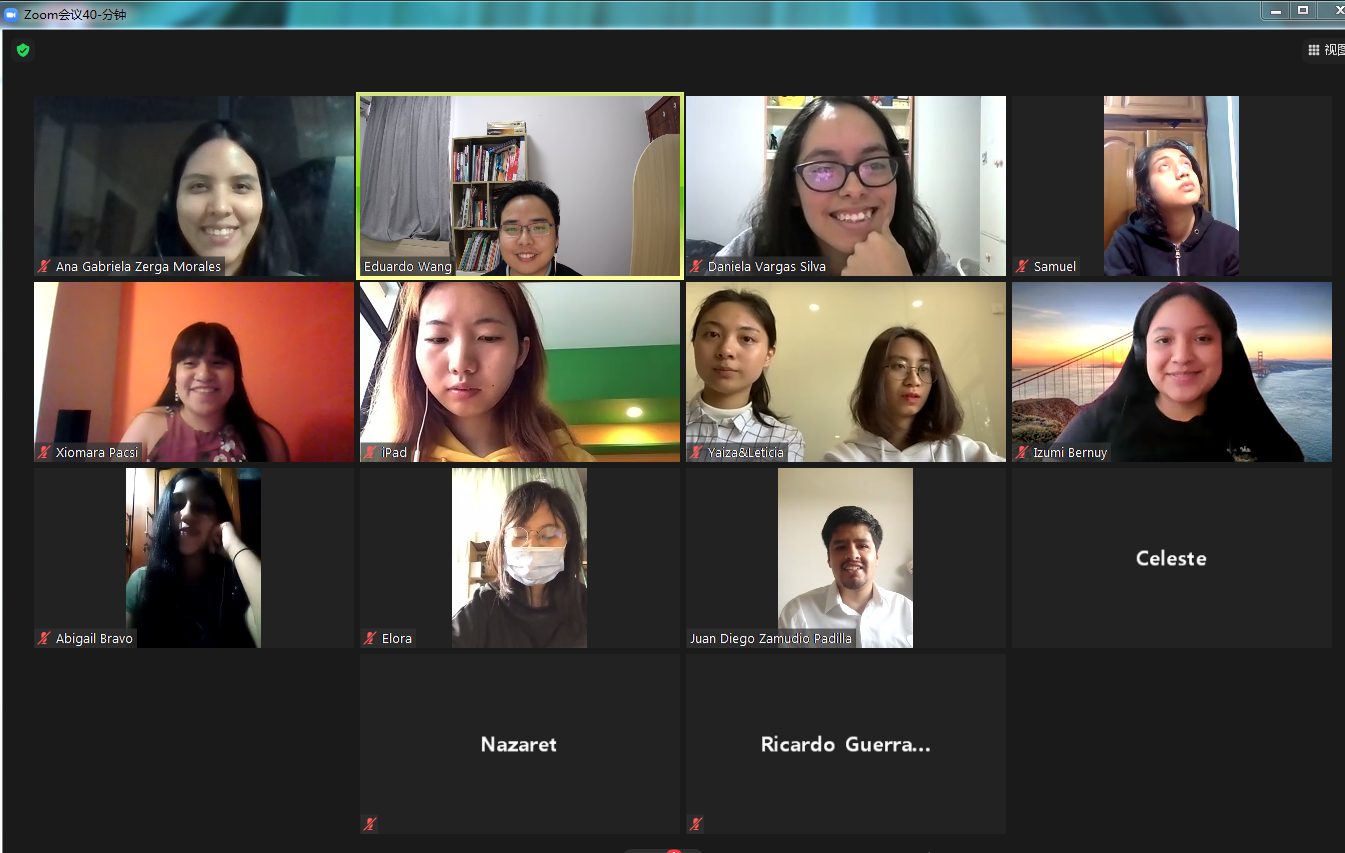
Task: Open the grid view button at top right
Action: point(1325,50)
